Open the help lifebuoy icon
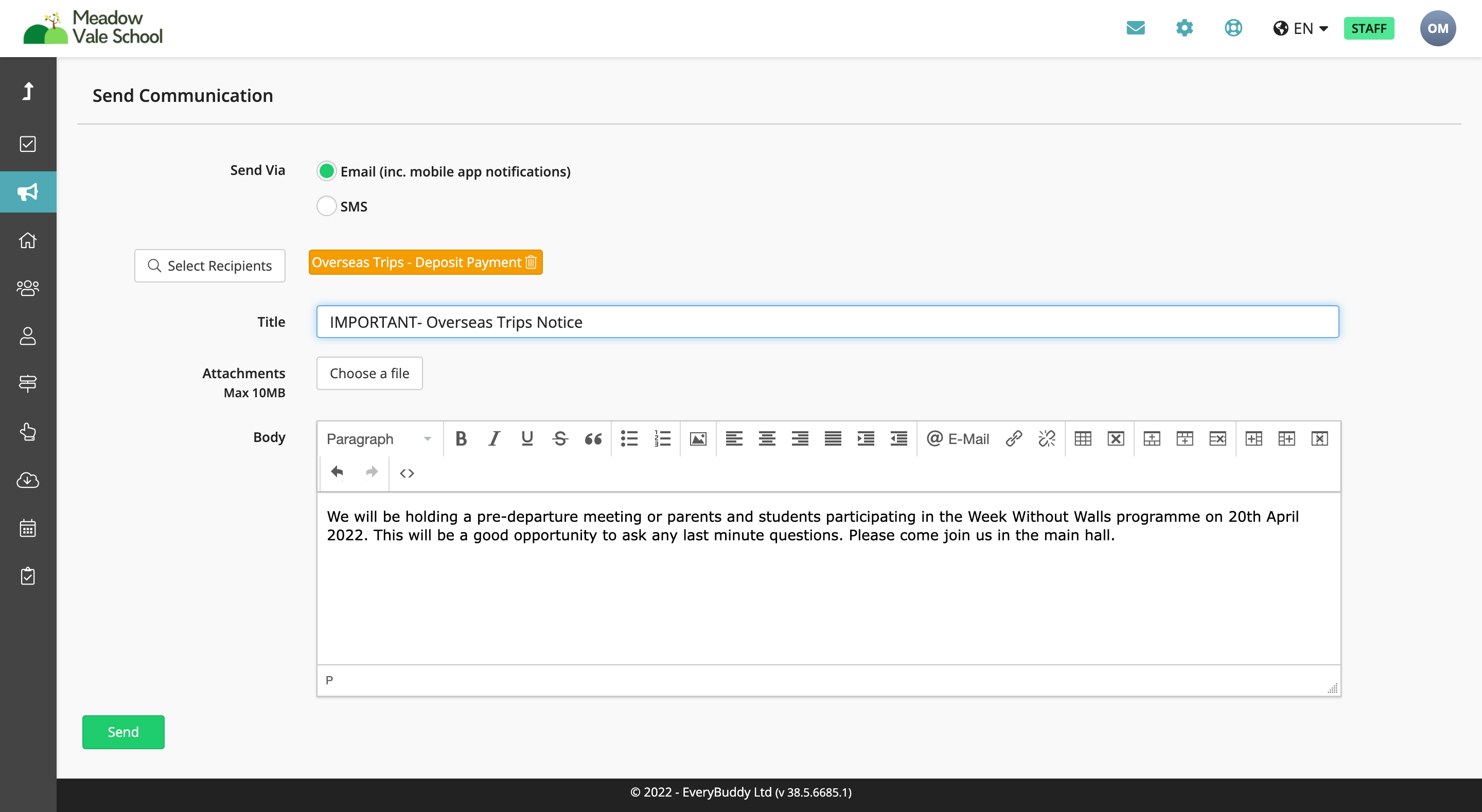 tap(1233, 28)
